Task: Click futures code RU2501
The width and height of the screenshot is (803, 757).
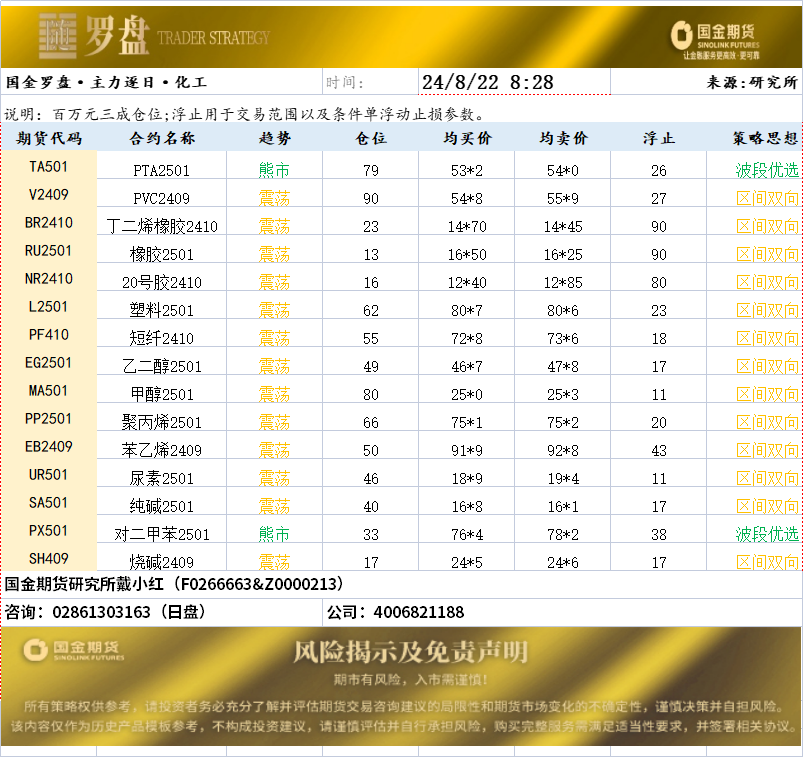Action: coord(49,250)
